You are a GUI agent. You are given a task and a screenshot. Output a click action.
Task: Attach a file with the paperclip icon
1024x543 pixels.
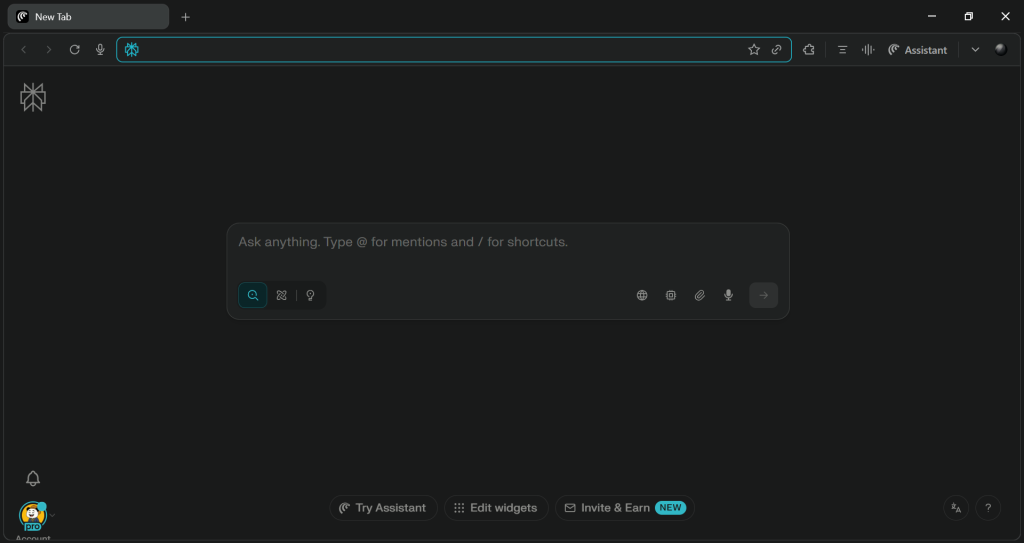point(700,295)
